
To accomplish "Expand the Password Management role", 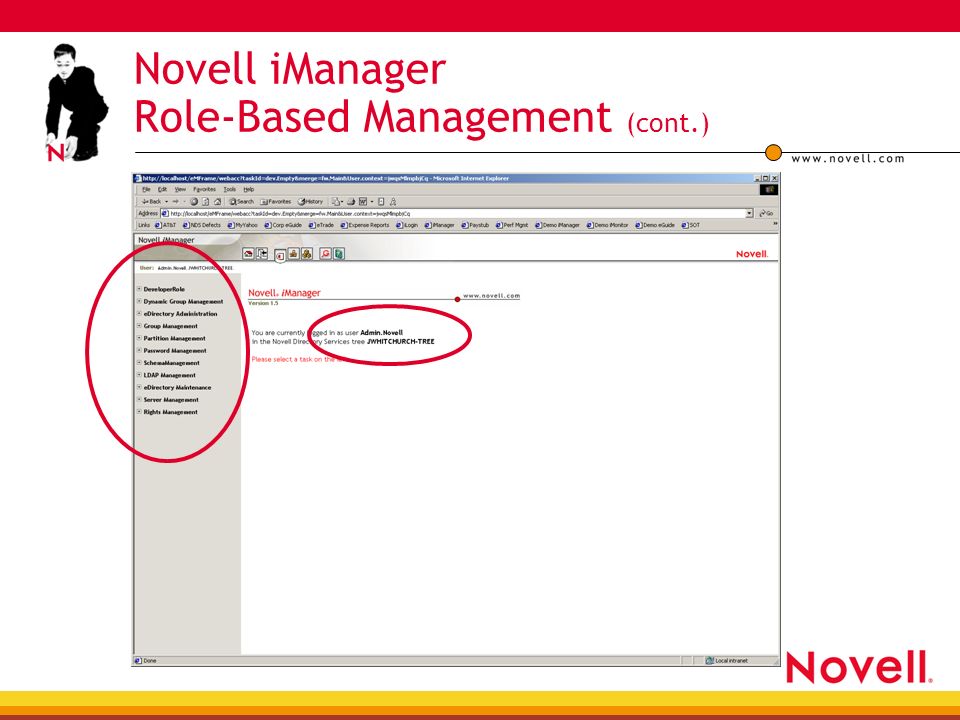I will click(x=139, y=350).
